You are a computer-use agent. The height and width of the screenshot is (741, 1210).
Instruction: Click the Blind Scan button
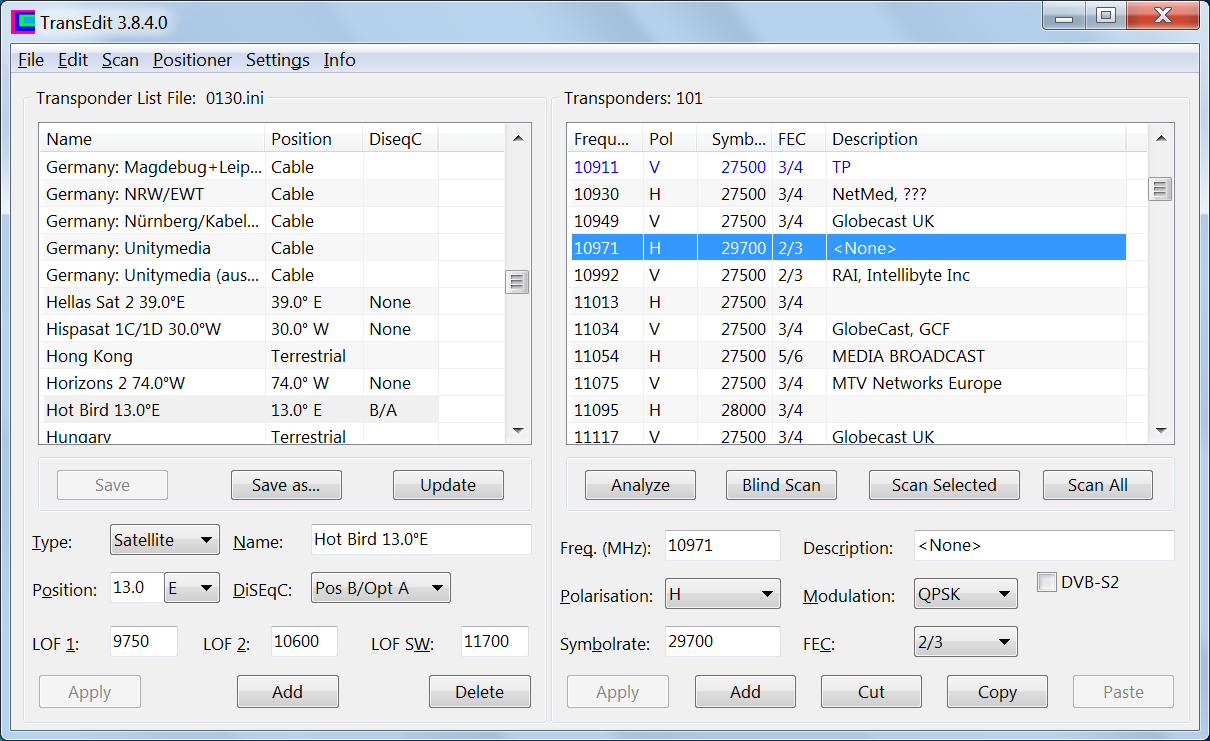tap(781, 485)
